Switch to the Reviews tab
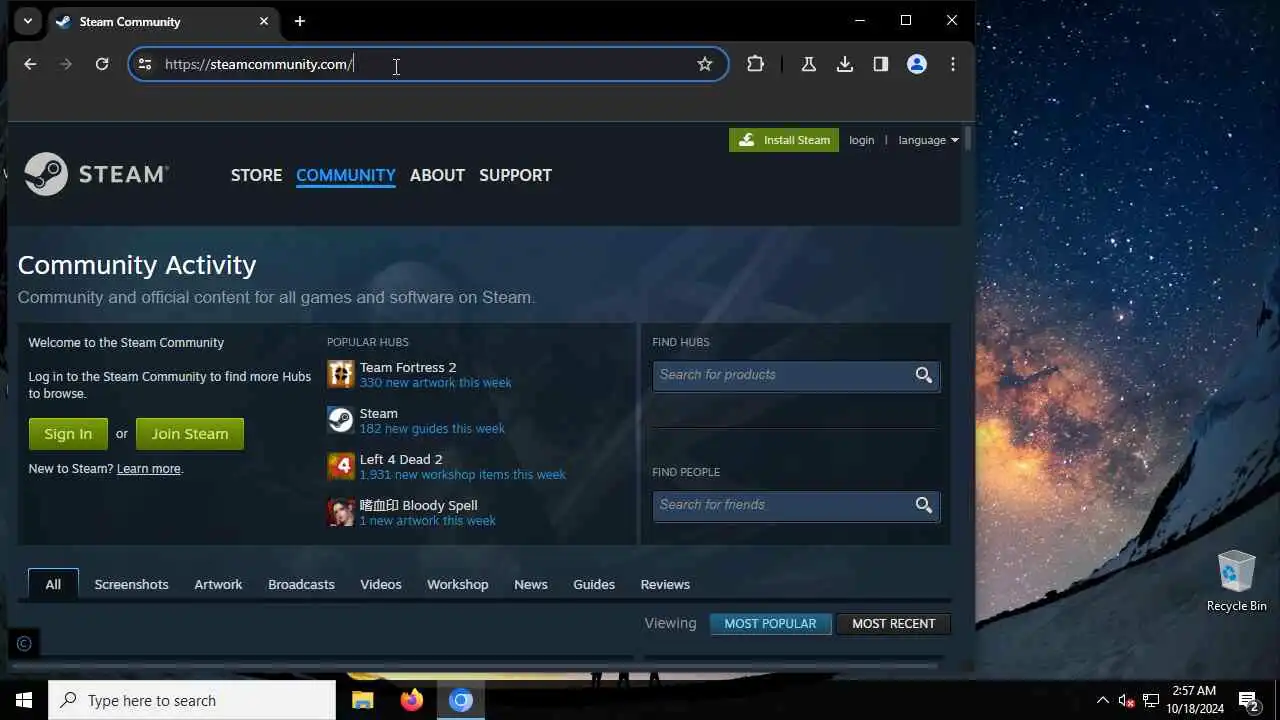The image size is (1280, 720). point(665,584)
